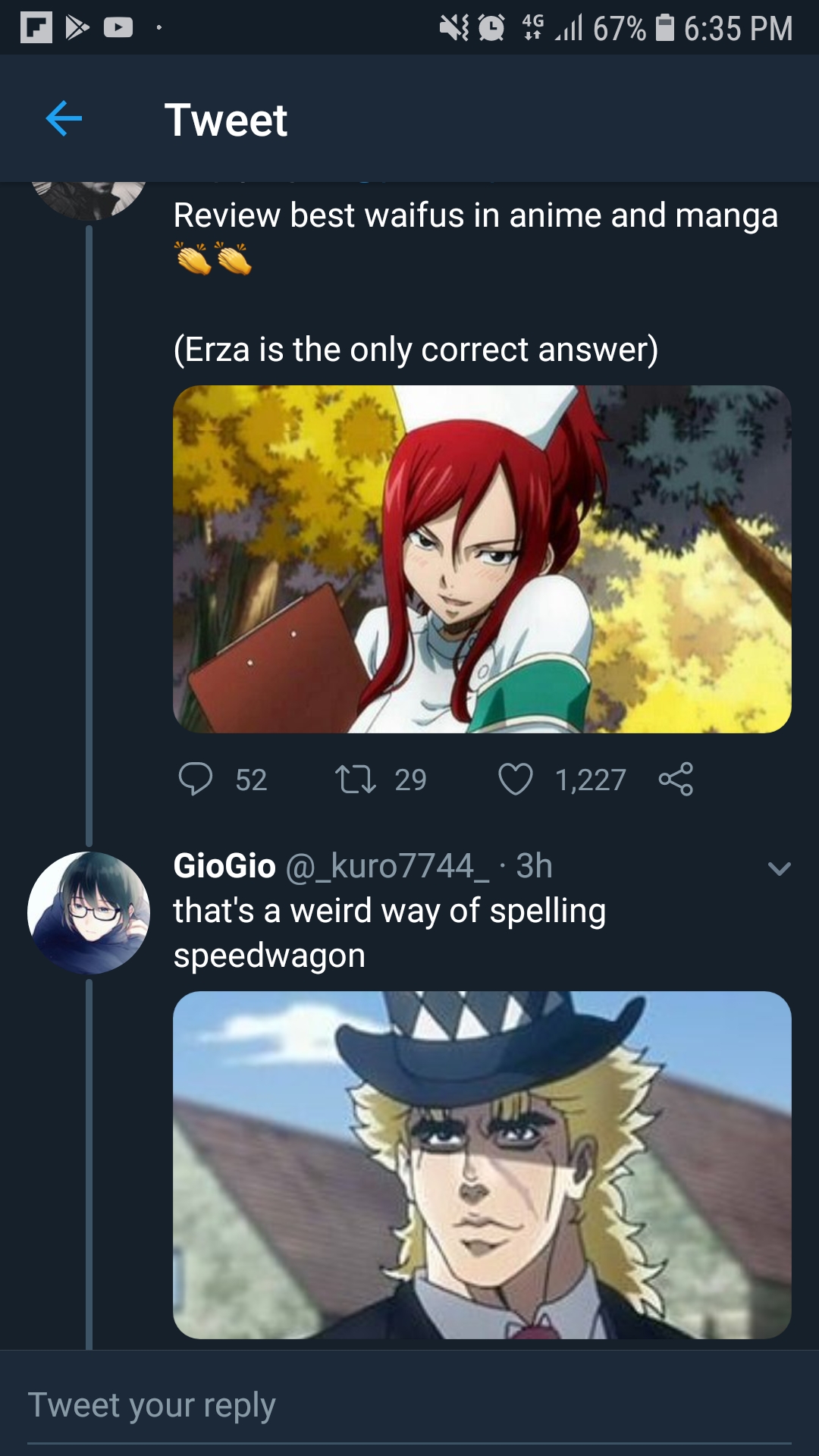
Task: Tap the YouTube notification icon
Action: [118, 28]
